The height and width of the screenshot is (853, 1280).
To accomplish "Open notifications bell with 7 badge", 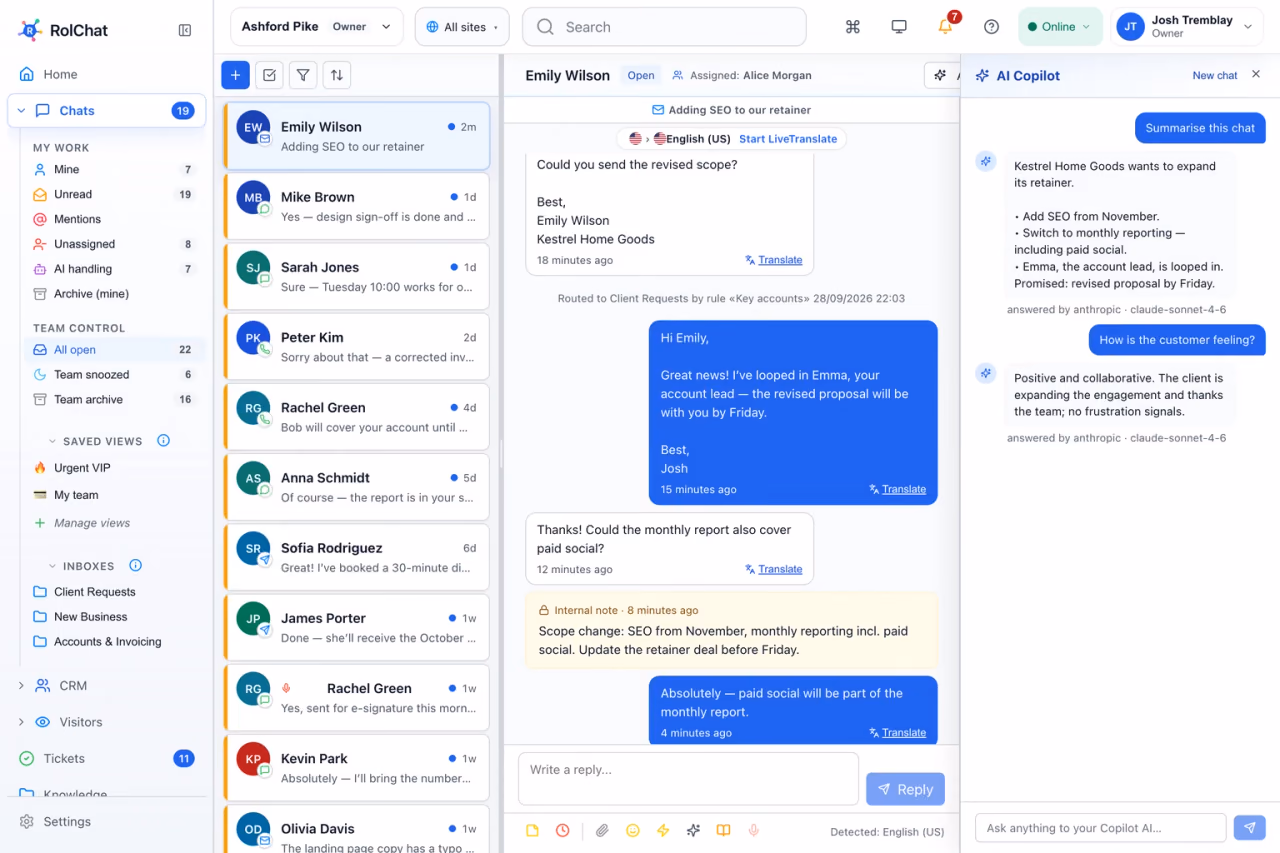I will point(946,26).
